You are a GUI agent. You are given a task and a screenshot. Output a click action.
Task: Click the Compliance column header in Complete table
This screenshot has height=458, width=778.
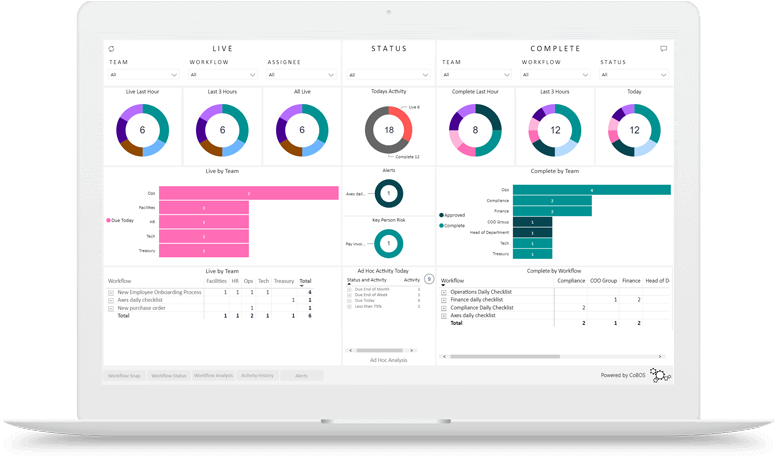click(571, 280)
